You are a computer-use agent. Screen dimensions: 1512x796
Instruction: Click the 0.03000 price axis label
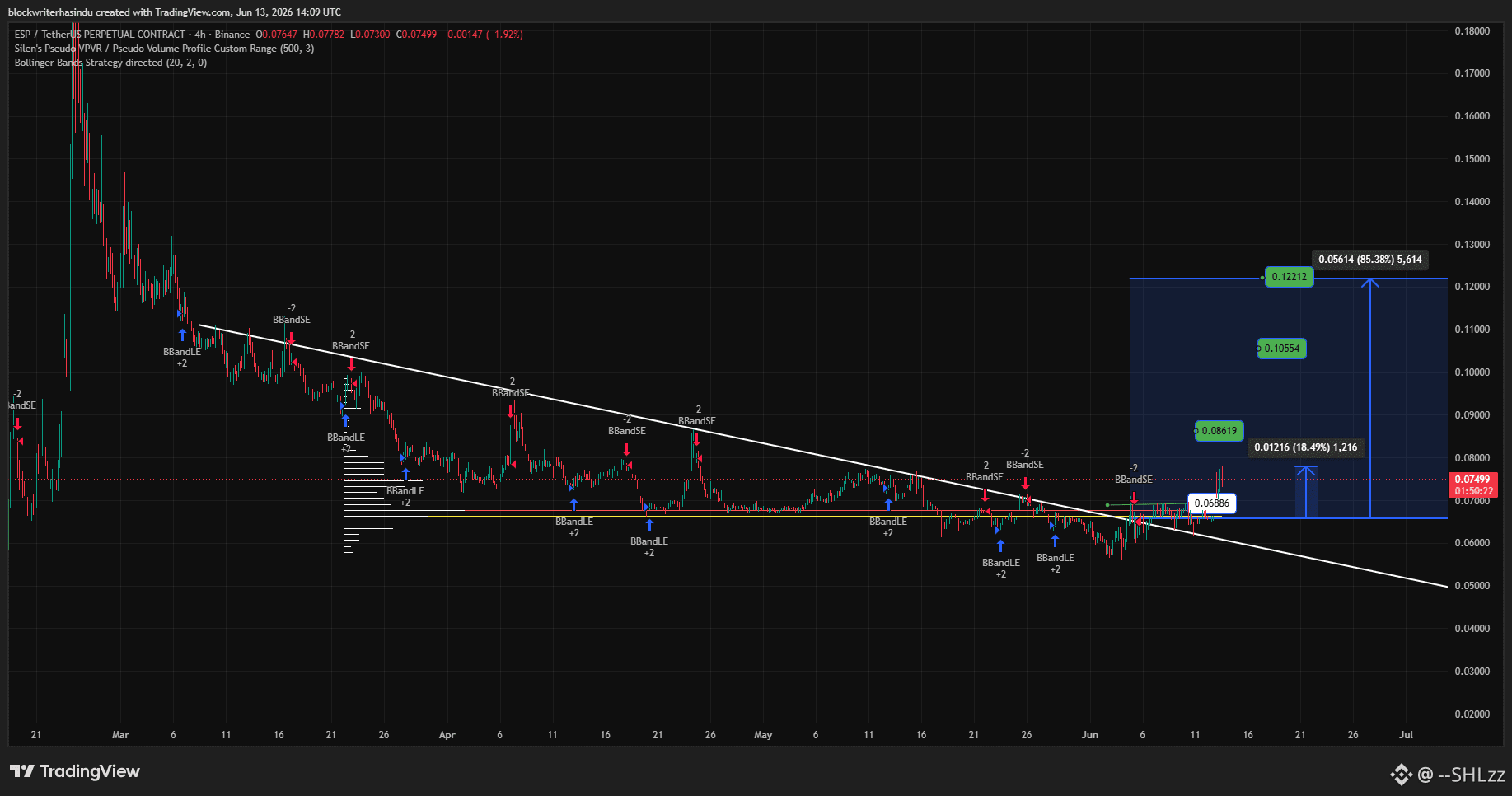click(1472, 672)
